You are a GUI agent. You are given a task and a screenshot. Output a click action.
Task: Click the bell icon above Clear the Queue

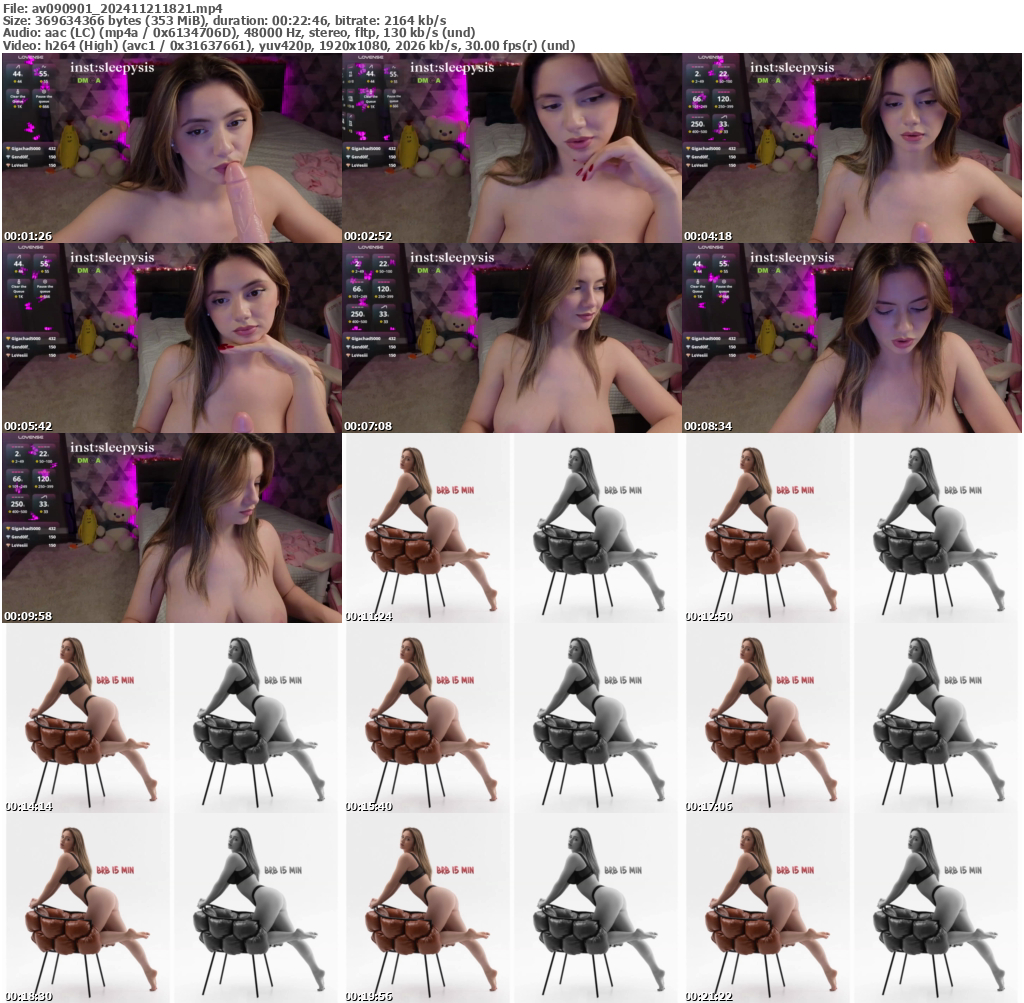pos(18,91)
